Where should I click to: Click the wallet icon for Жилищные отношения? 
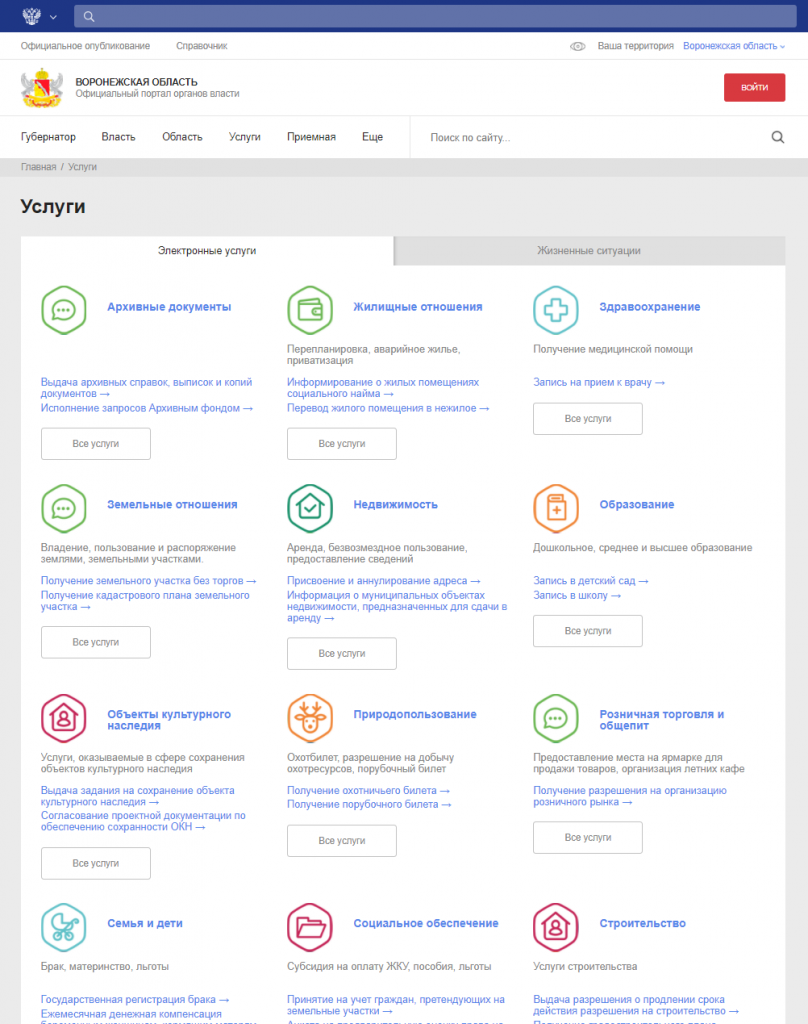click(310, 310)
